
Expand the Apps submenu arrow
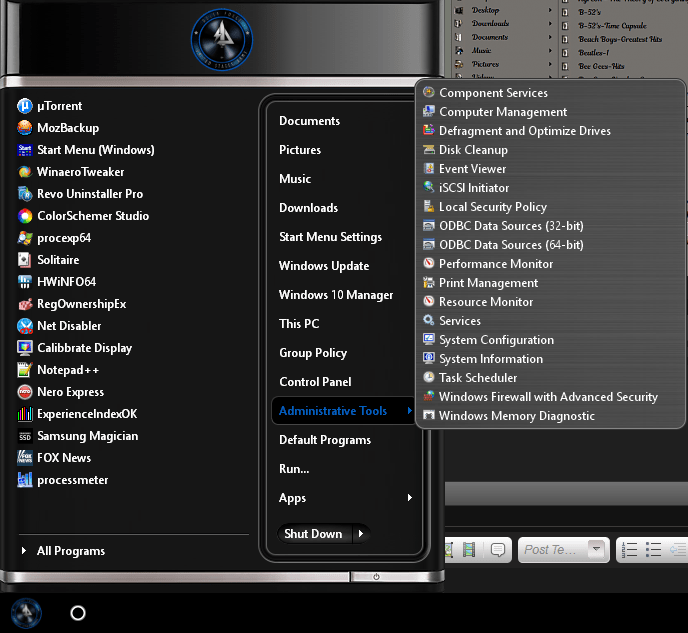click(x=409, y=497)
